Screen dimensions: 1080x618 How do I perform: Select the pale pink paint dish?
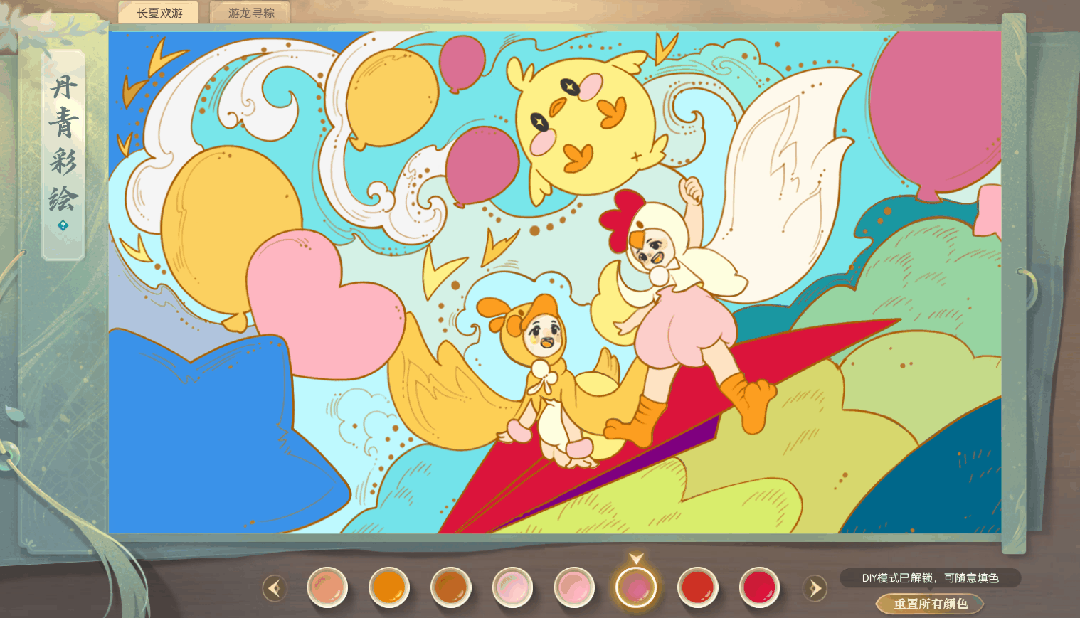point(511,586)
